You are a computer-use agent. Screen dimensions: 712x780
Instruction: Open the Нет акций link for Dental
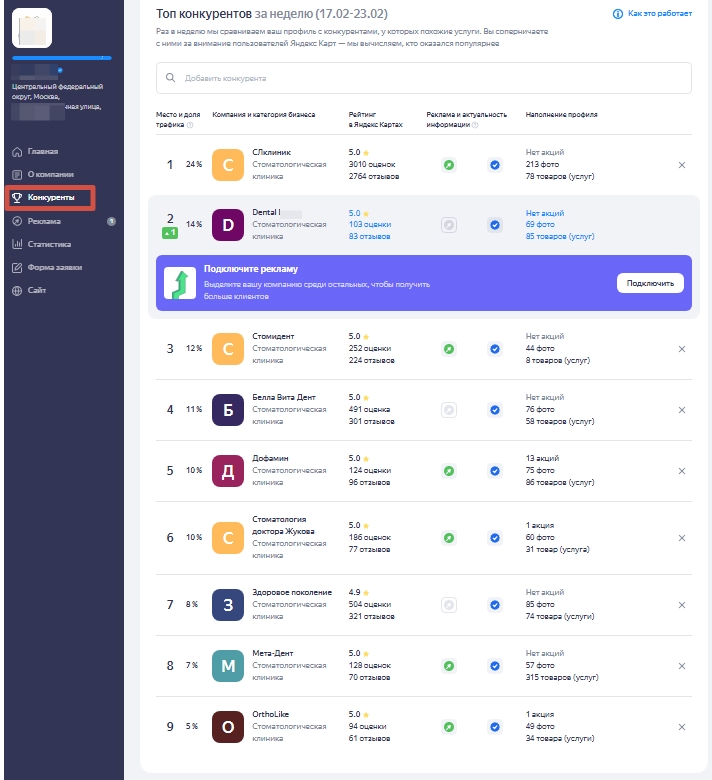(x=545, y=213)
